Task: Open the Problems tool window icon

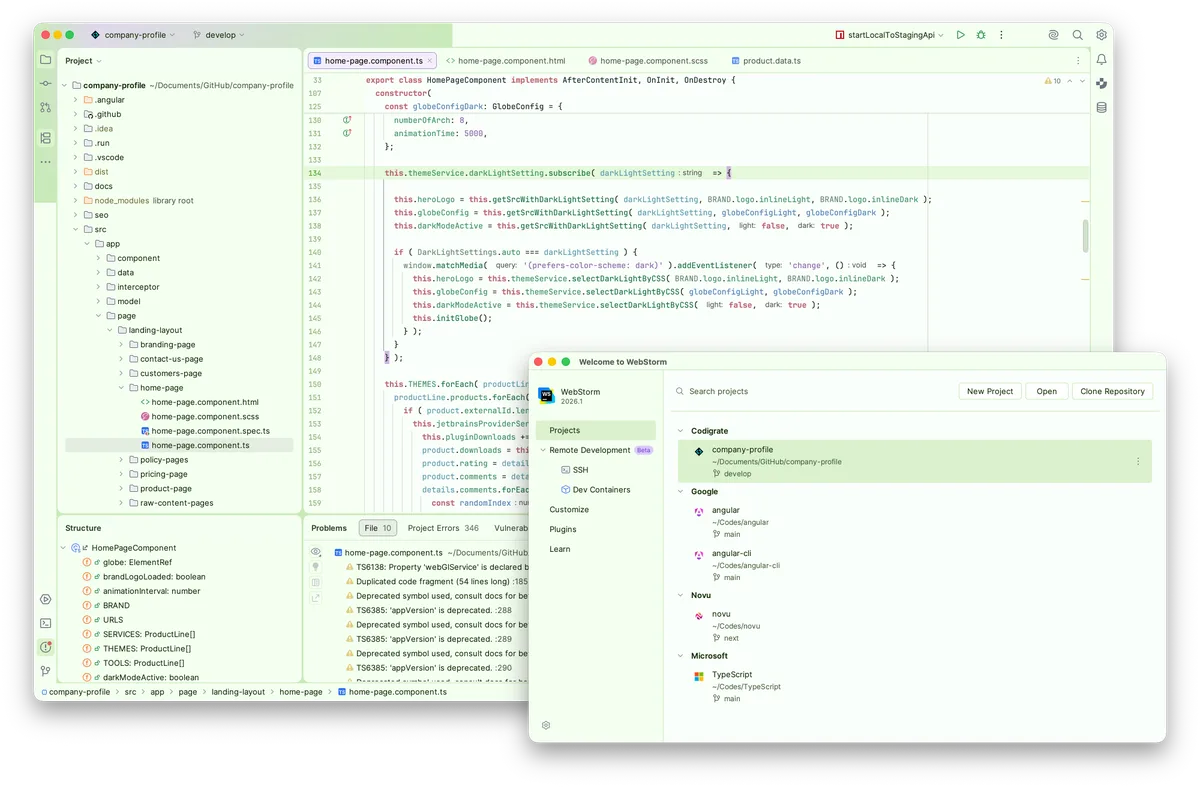Action: tap(45, 647)
